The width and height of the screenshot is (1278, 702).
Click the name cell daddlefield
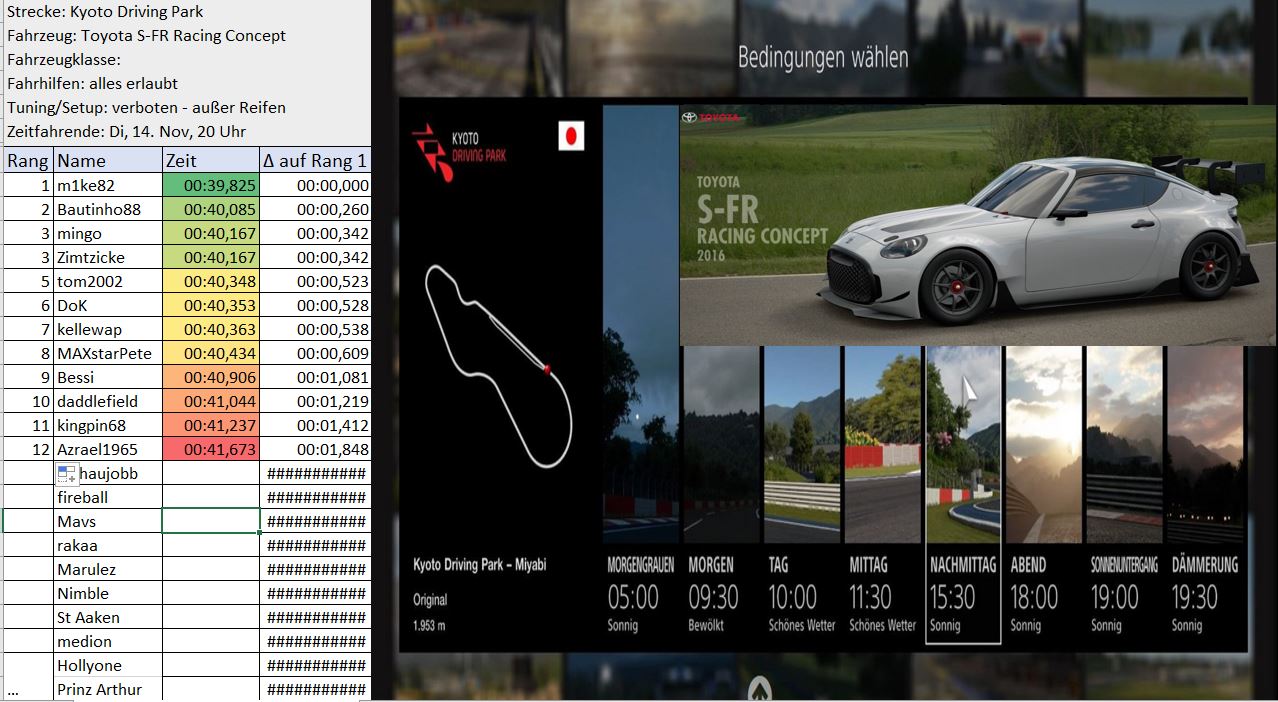click(x=108, y=401)
